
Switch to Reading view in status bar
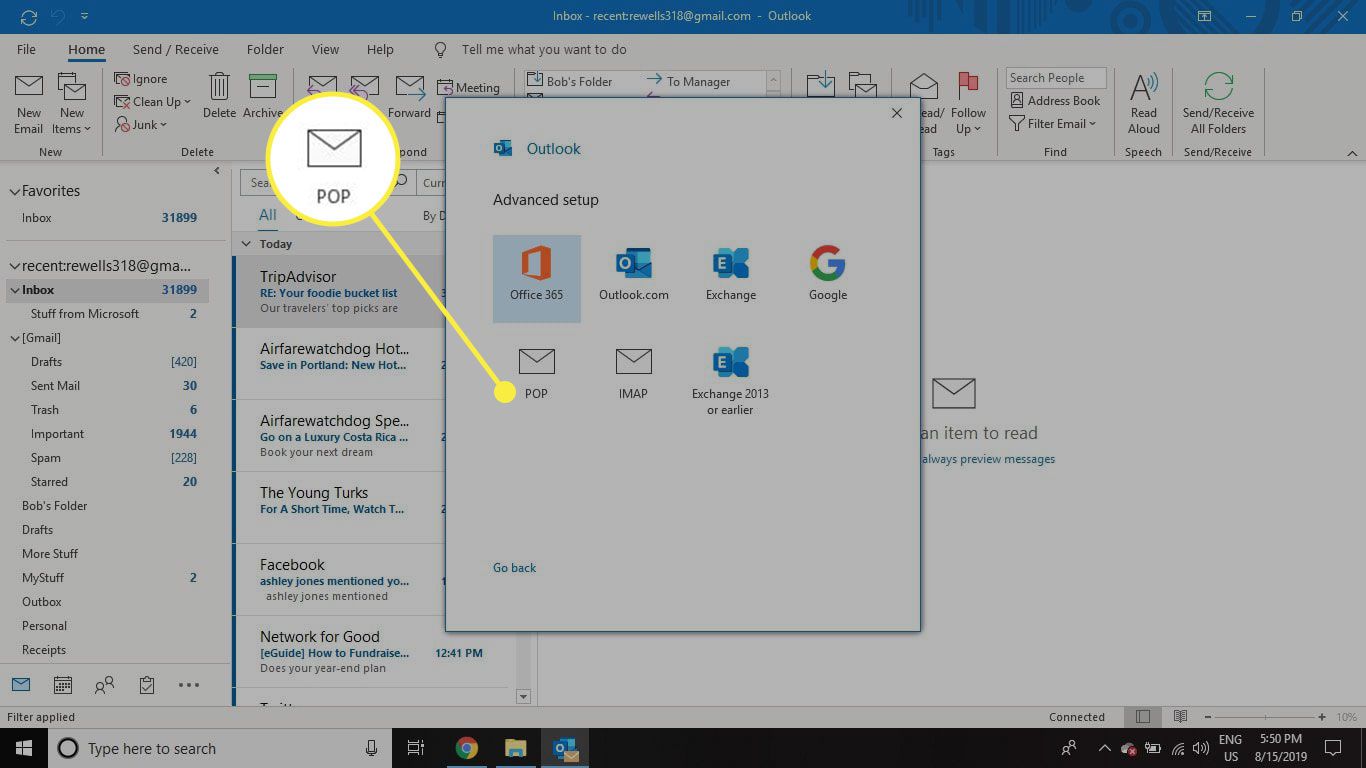pyautogui.click(x=1180, y=716)
